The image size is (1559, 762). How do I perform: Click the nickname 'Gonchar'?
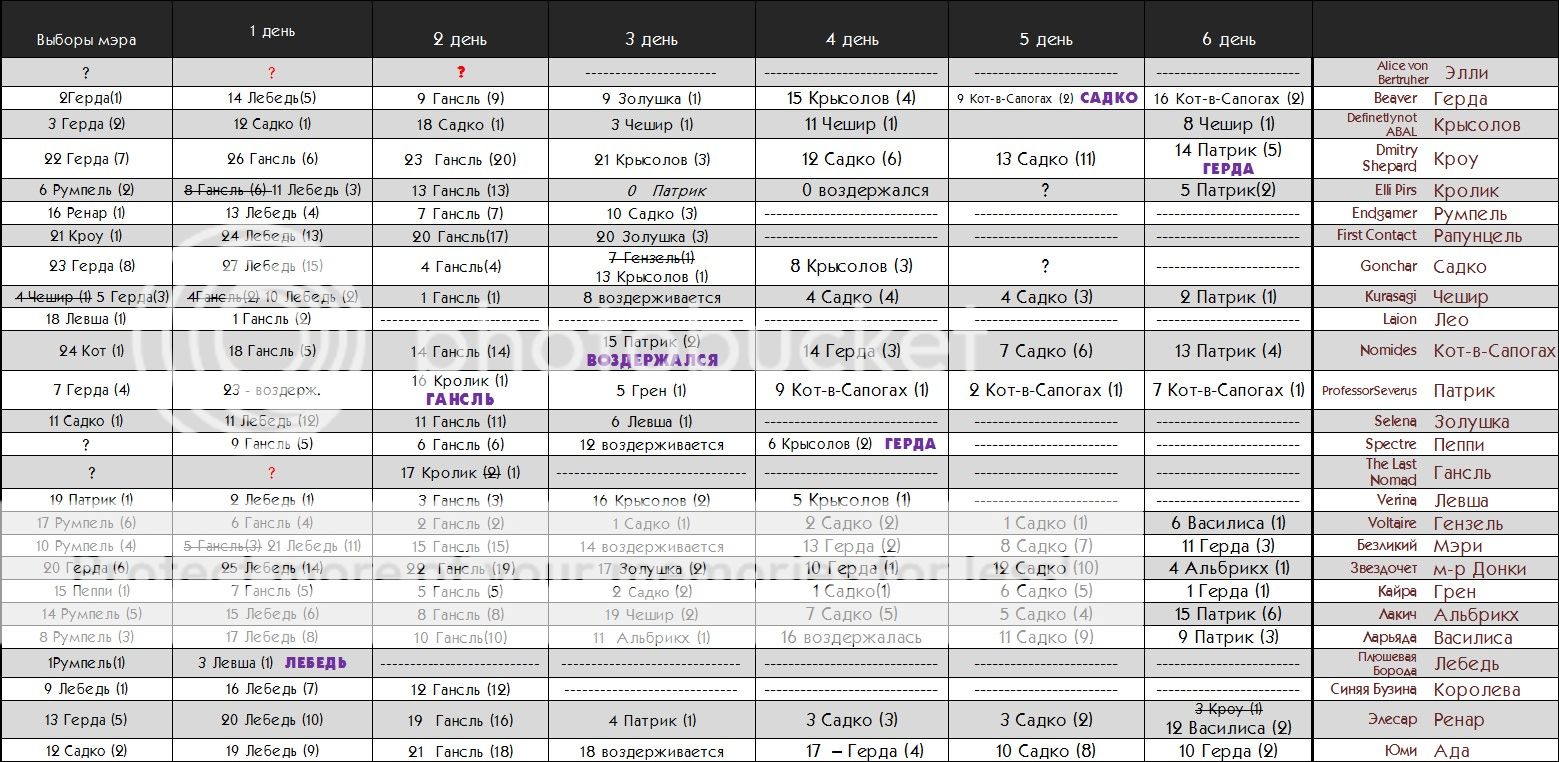[1389, 266]
